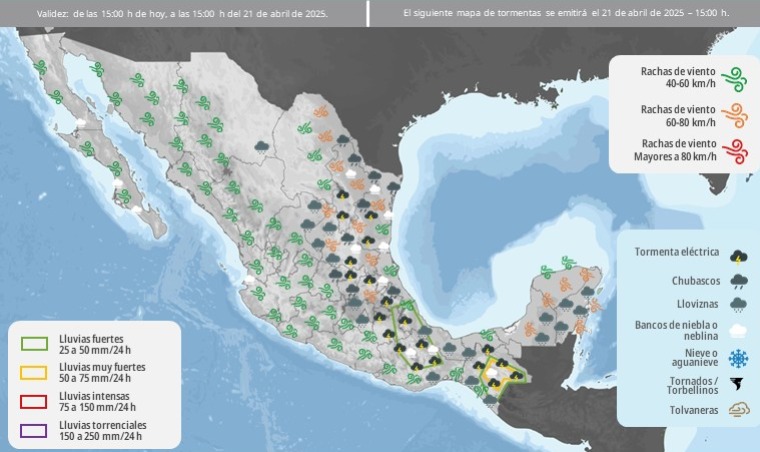
Task: Click the yellow Lluvias muy fuertes legend box
Action: 34,373
